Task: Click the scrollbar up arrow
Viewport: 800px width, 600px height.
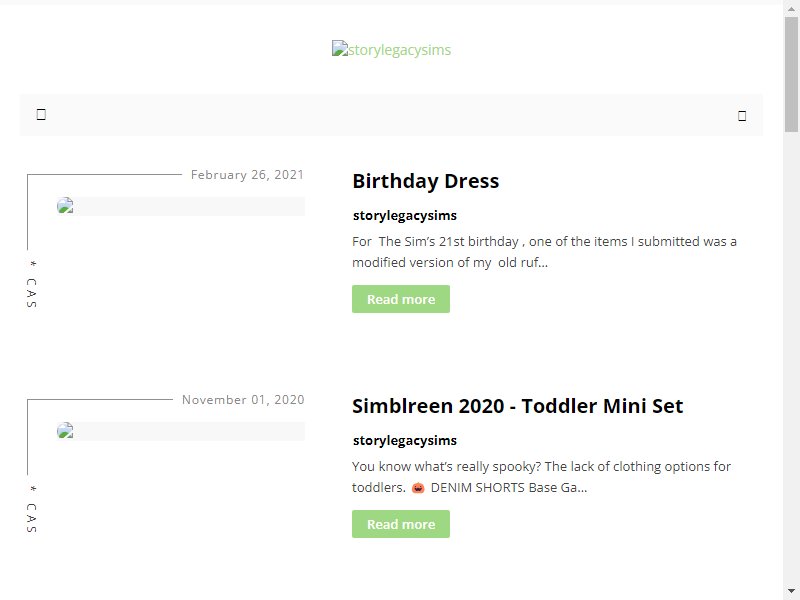Action: click(x=791, y=6)
